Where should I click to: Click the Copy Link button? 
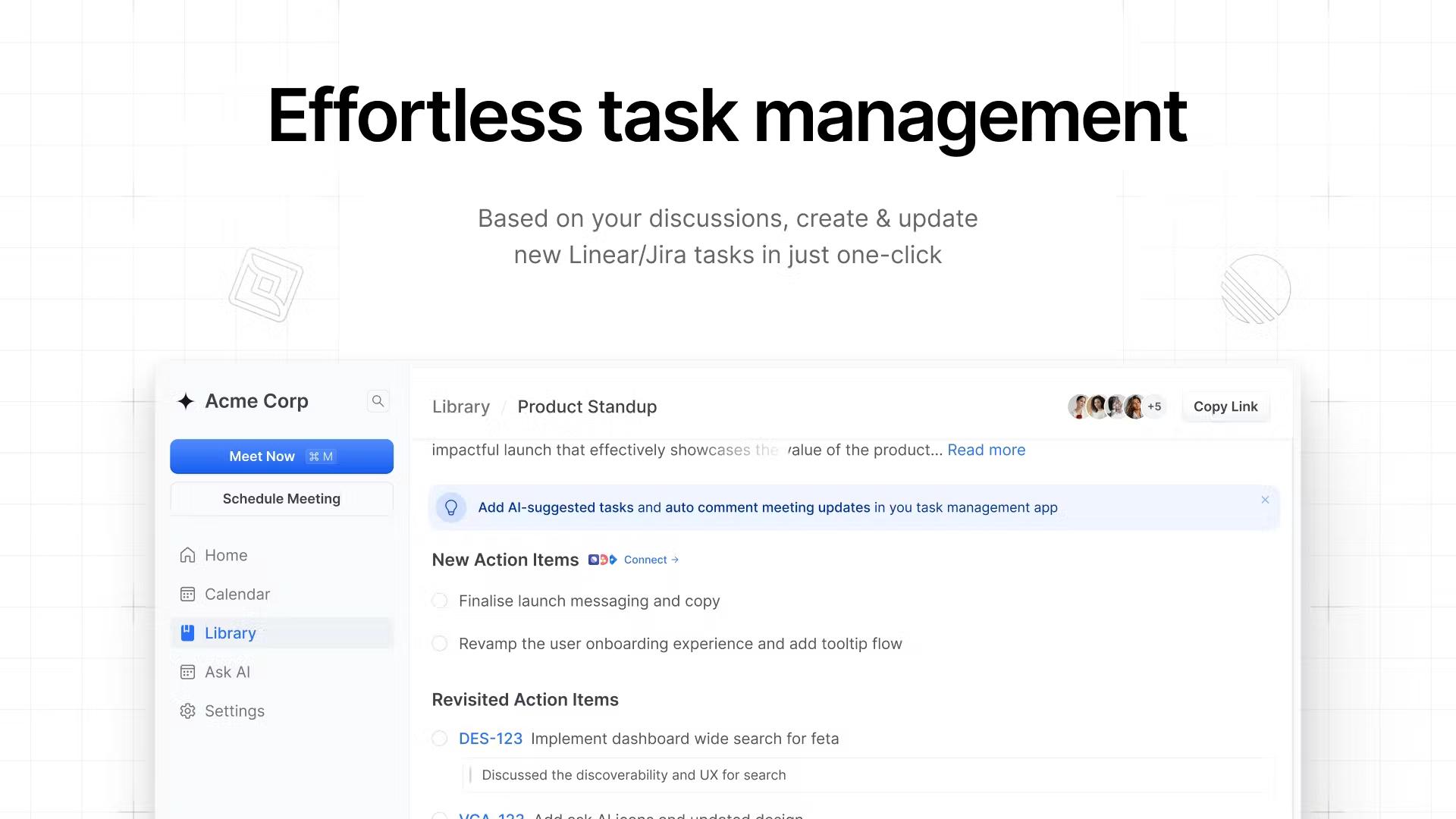click(1225, 407)
